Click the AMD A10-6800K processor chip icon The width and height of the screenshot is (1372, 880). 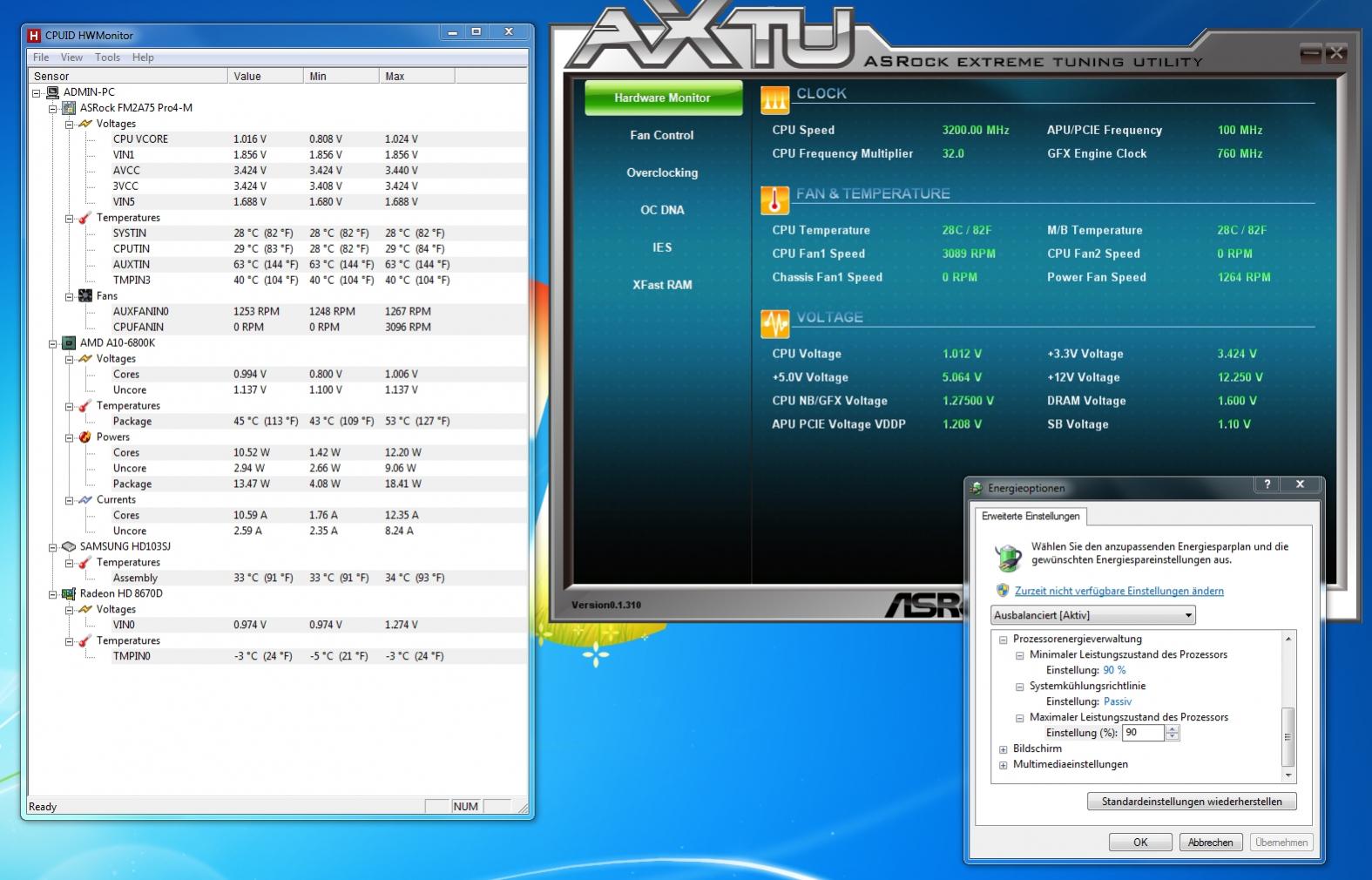pyautogui.click(x=69, y=343)
